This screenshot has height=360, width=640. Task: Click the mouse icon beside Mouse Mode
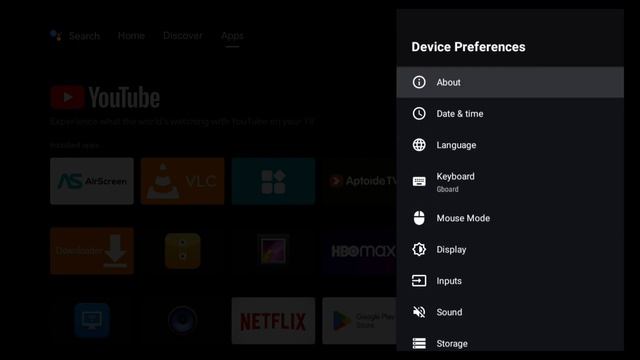(419, 218)
